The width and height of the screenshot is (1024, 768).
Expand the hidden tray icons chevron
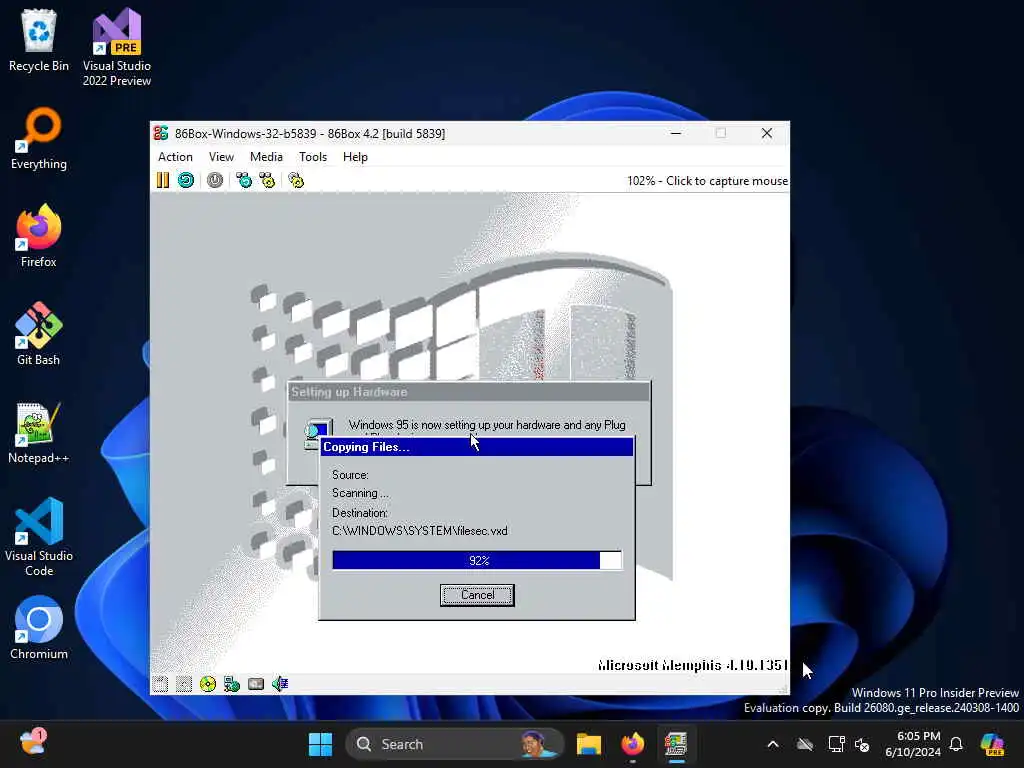point(773,744)
